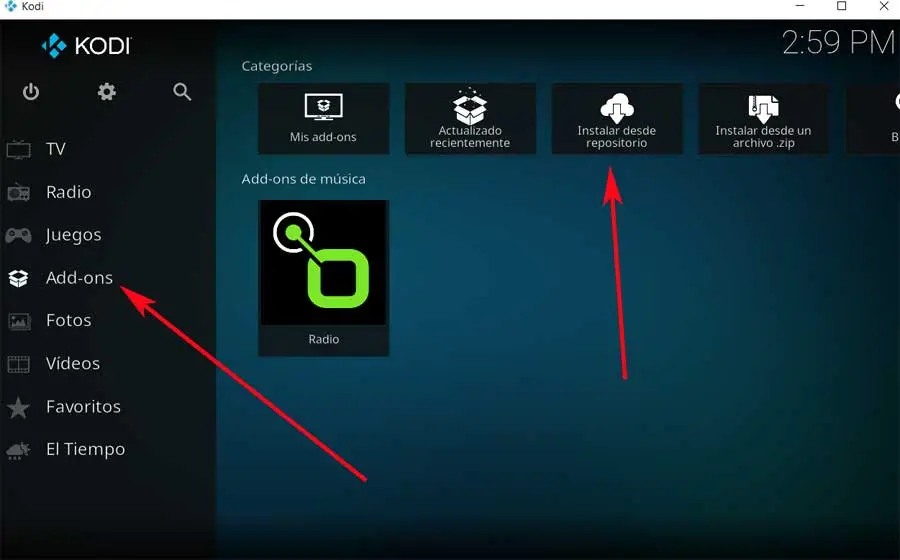The image size is (900, 560).
Task: Click the star icon beside Favoritos
Action: [x=18, y=407]
